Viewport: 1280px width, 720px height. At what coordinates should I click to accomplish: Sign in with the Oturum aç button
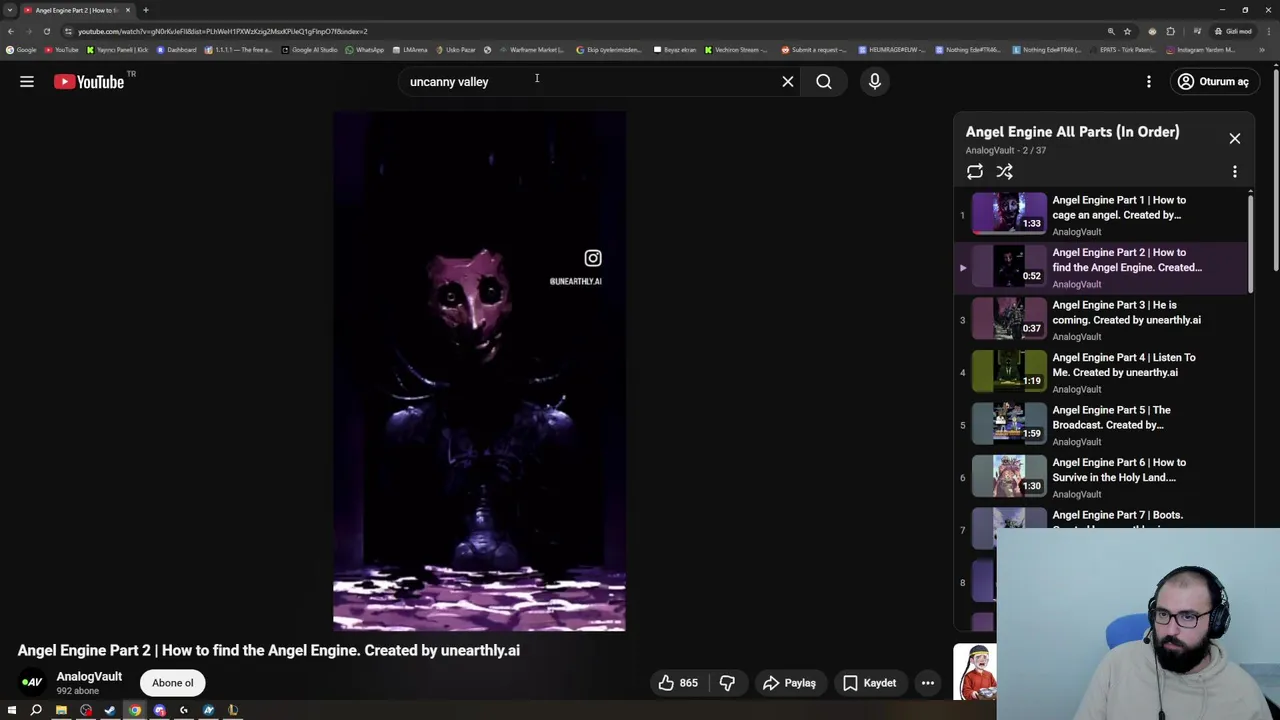point(1213,82)
